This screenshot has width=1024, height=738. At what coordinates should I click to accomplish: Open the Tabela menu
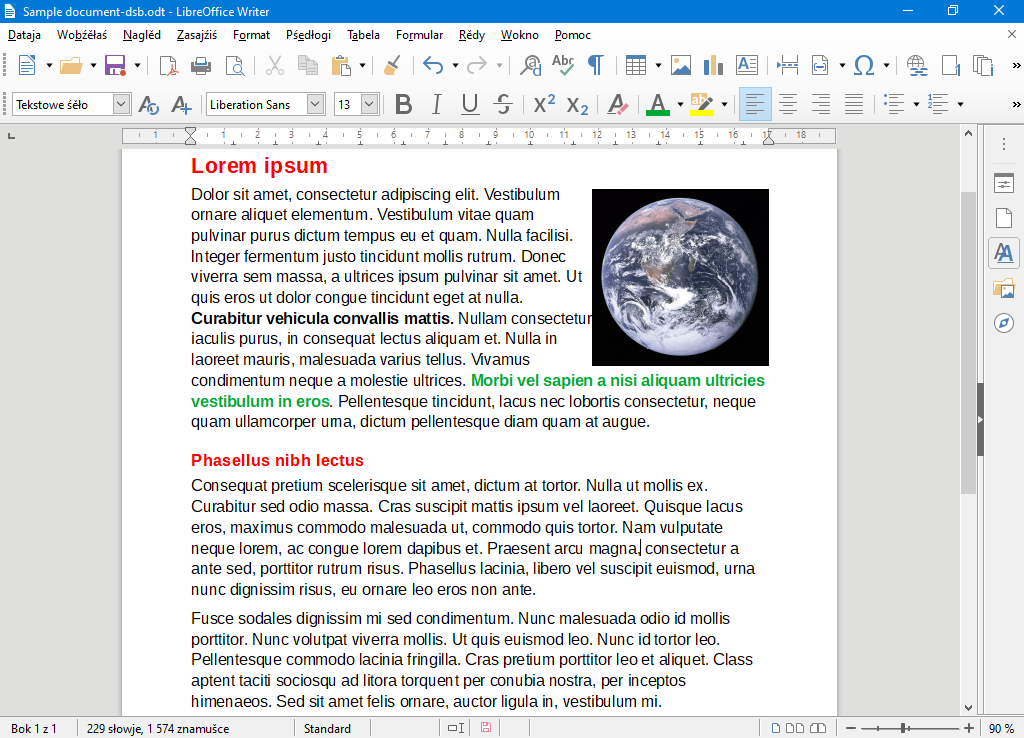363,35
